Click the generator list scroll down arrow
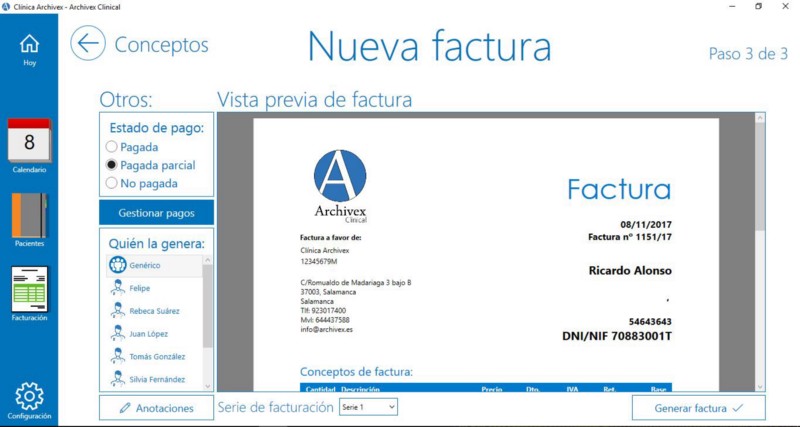 (x=208, y=387)
